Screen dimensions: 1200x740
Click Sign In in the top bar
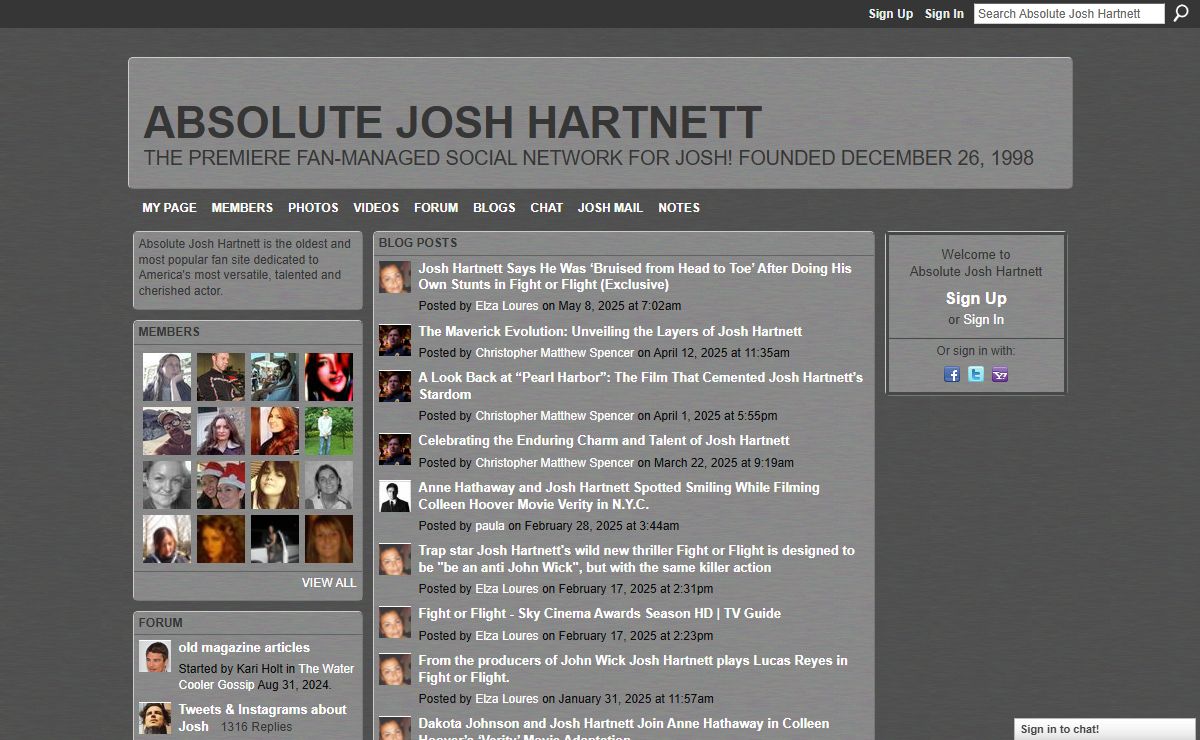tap(944, 14)
